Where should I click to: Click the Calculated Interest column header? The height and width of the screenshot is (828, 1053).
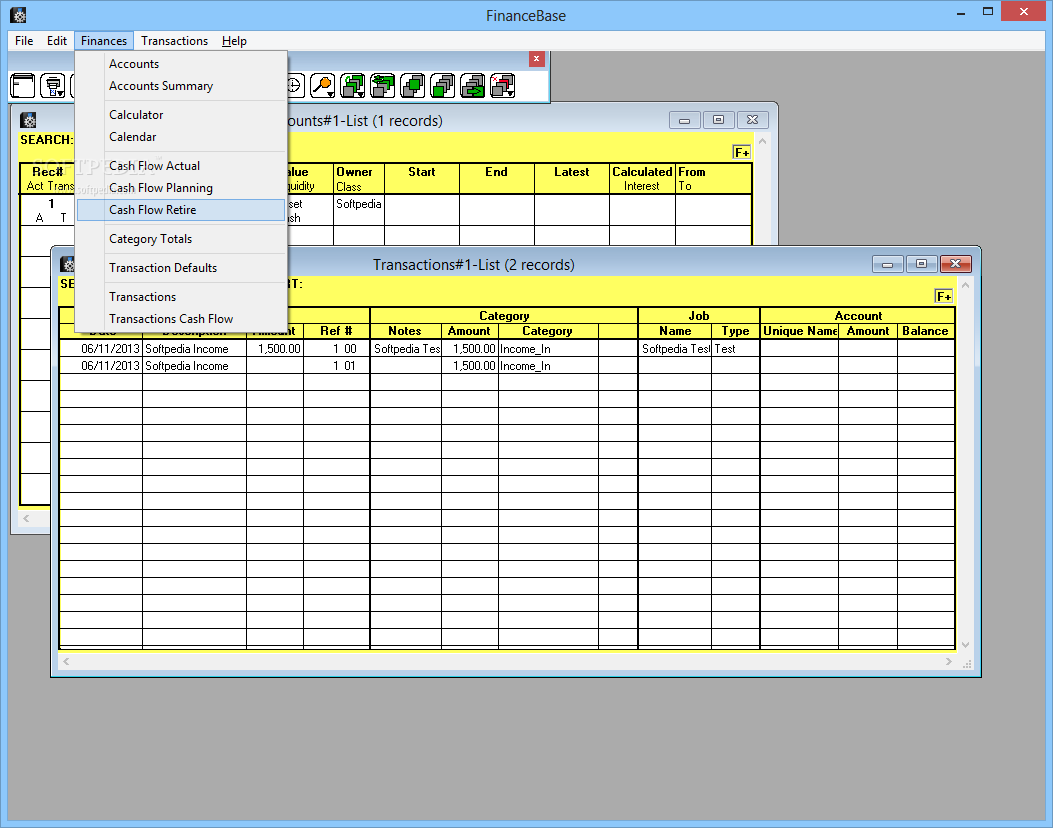(x=642, y=179)
